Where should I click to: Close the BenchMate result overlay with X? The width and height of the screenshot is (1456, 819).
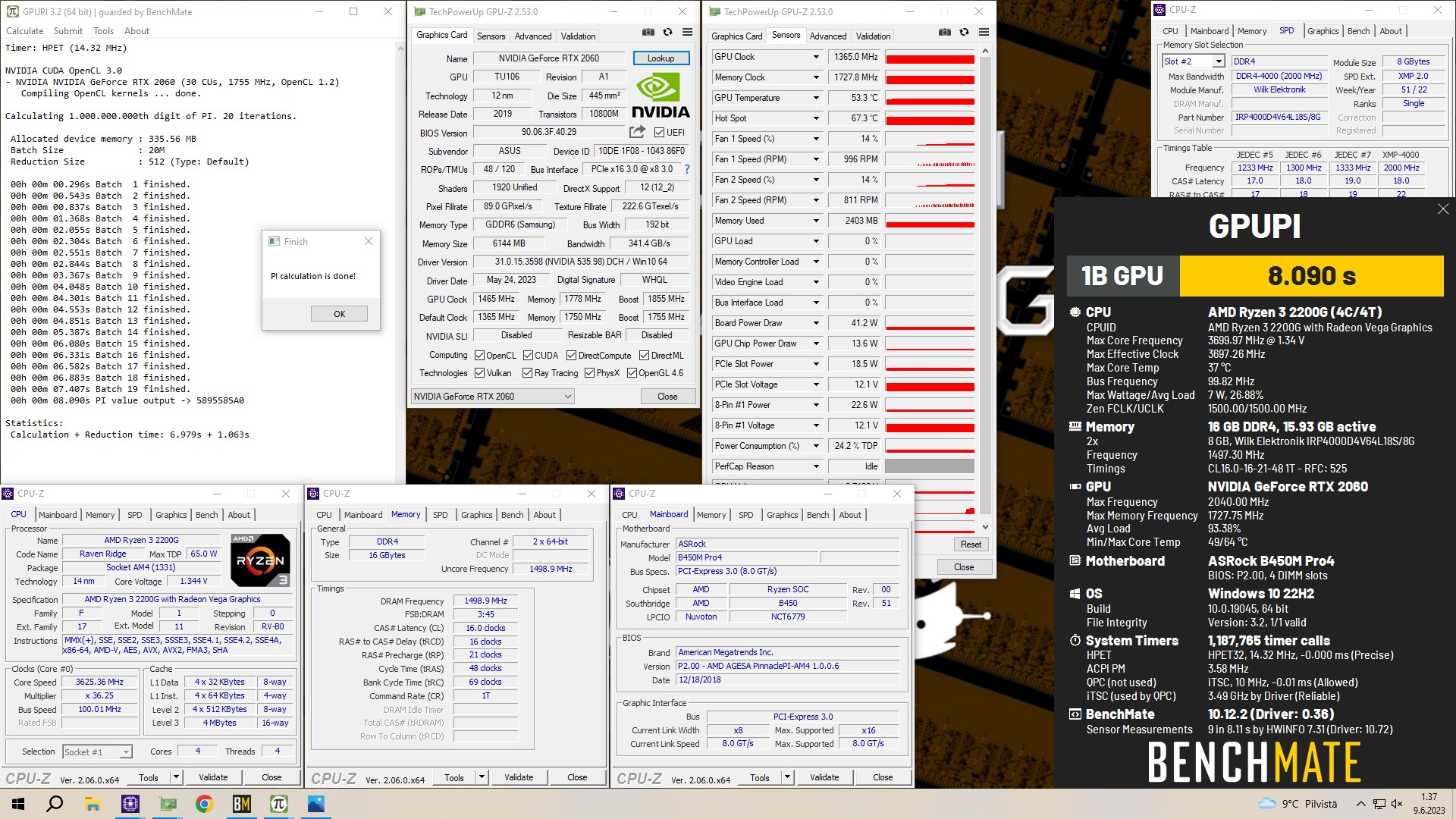tap(1442, 209)
